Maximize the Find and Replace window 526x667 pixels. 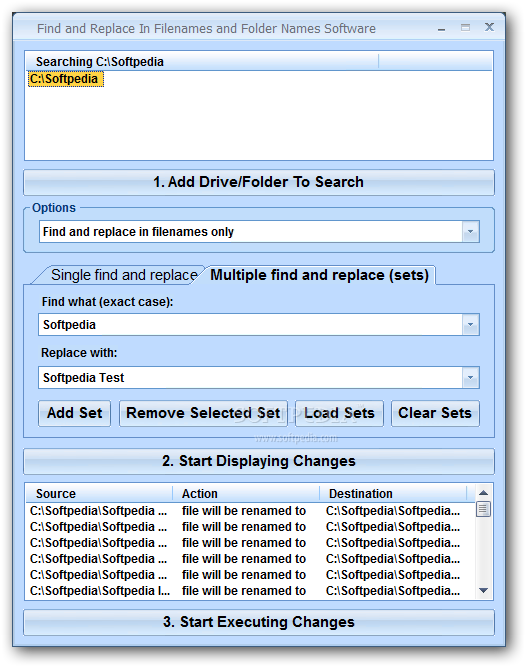click(465, 28)
